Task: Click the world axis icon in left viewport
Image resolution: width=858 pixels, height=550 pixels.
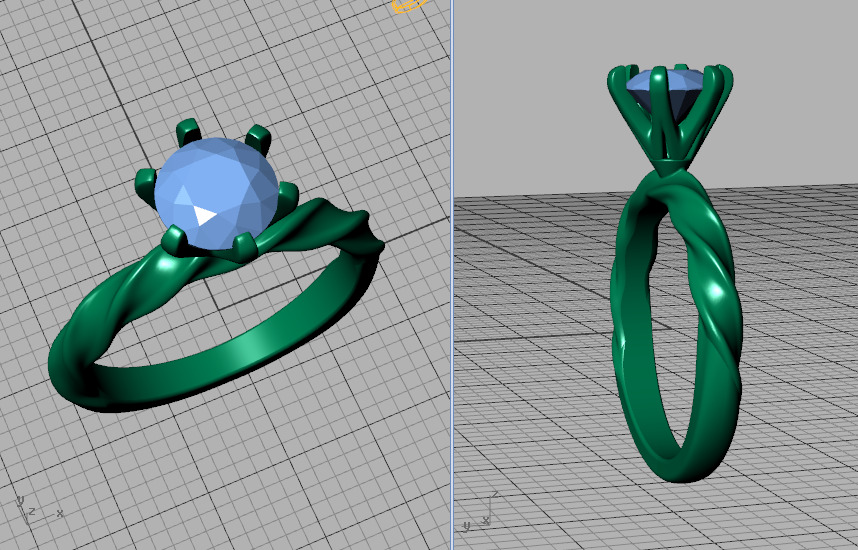Action: 38,510
